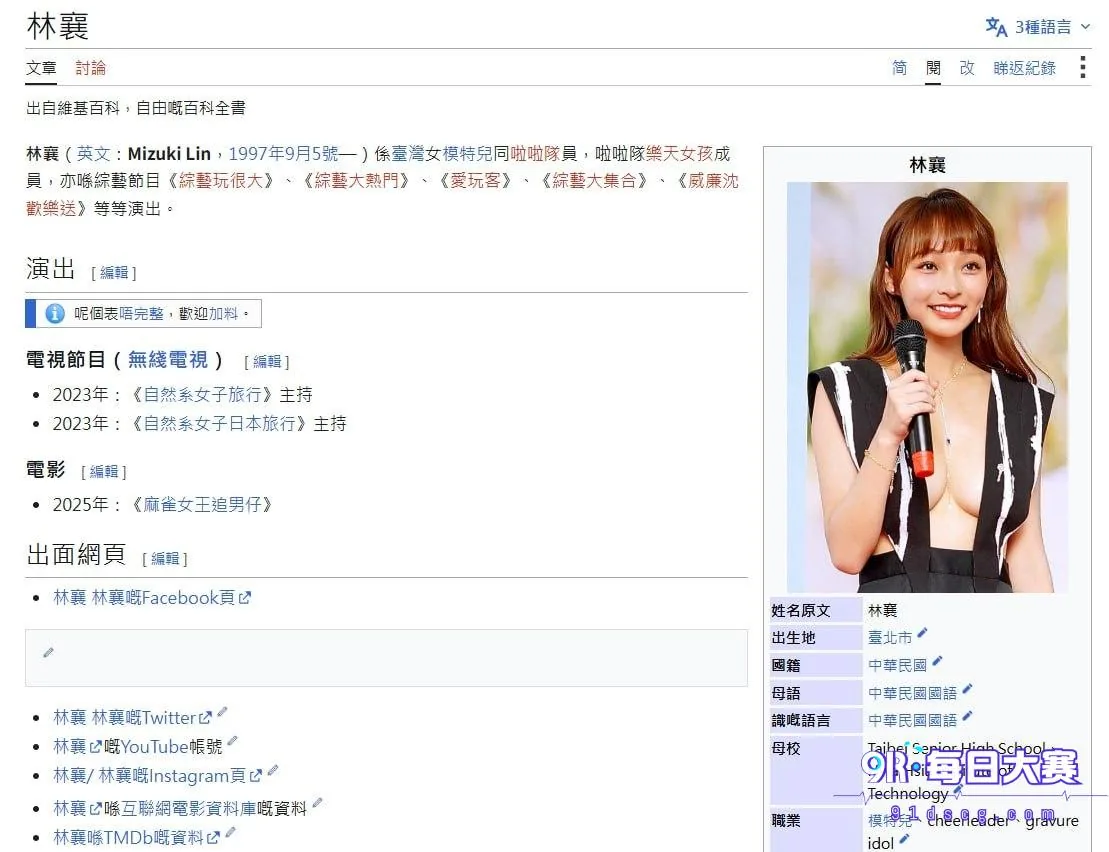Click pencil edit icon beside 臺北市

[922, 633]
